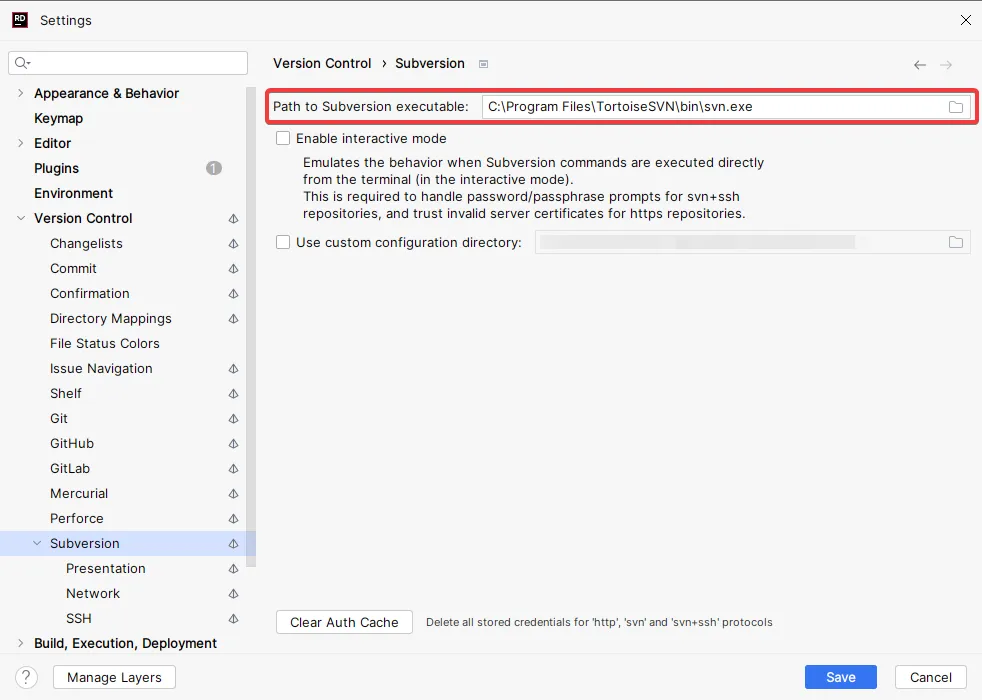Click the Plugins notification badge showing 1
This screenshot has width=982, height=700.
pos(213,168)
